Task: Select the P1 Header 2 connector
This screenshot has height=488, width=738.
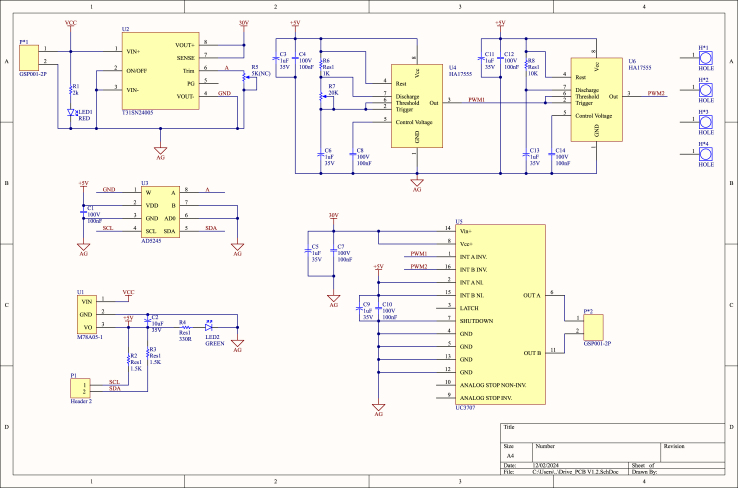Action: pyautogui.click(x=80, y=388)
